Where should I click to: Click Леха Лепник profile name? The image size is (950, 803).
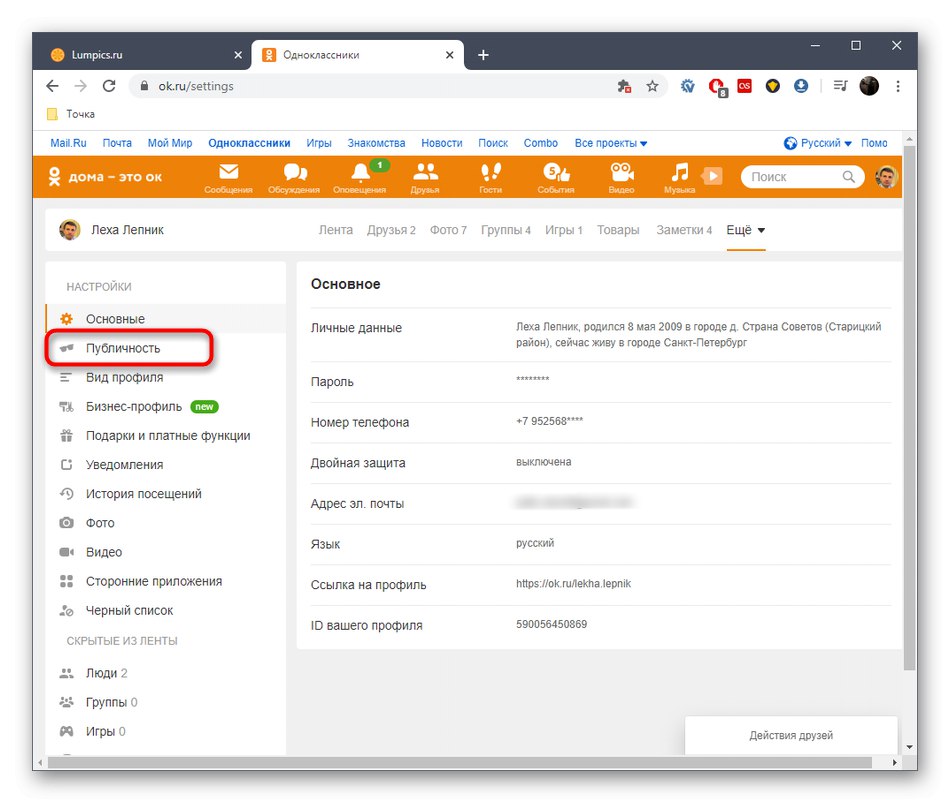coord(127,230)
